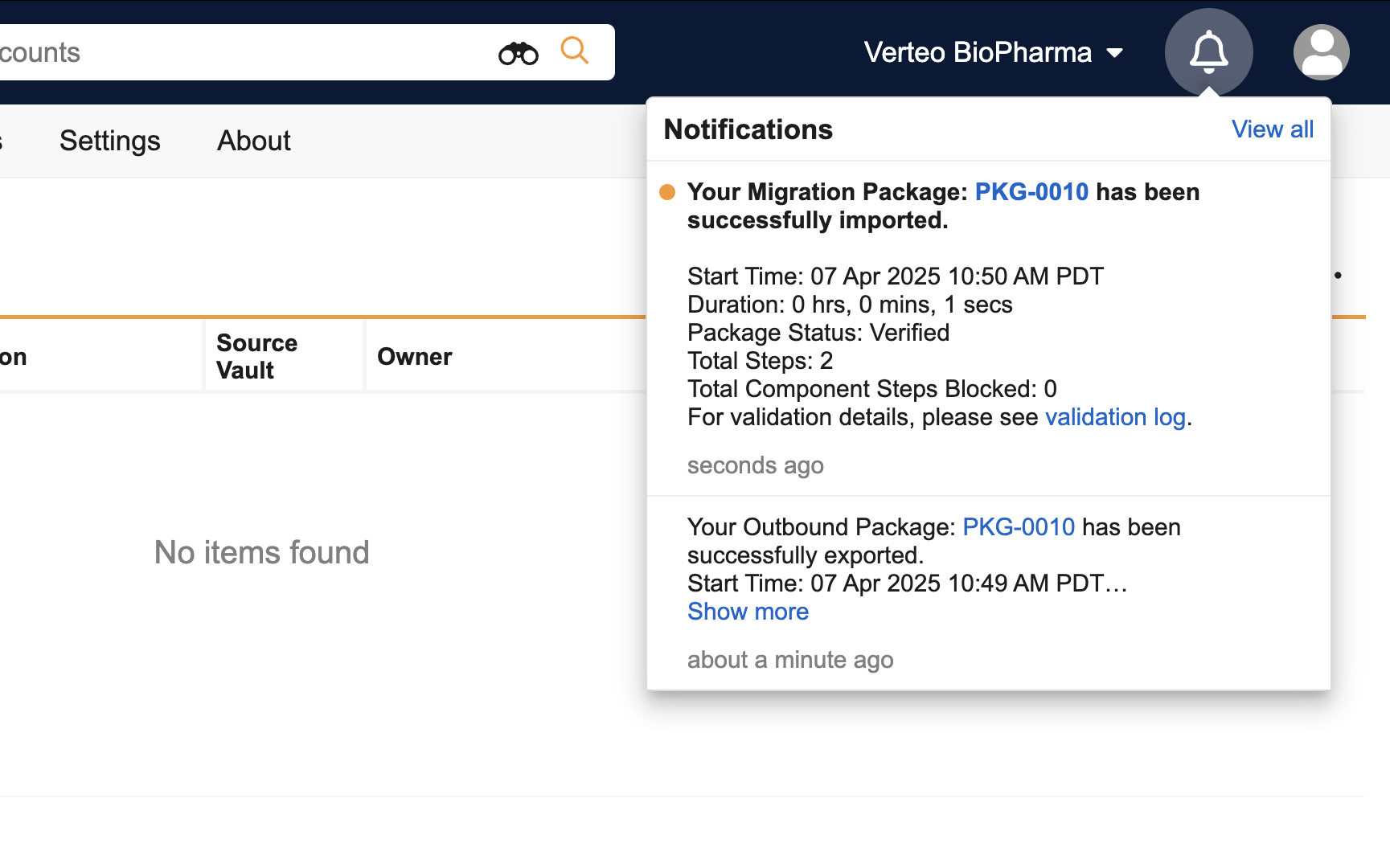1390x868 pixels.
Task: Click the "about a minute ago" timestamp
Action: [790, 660]
